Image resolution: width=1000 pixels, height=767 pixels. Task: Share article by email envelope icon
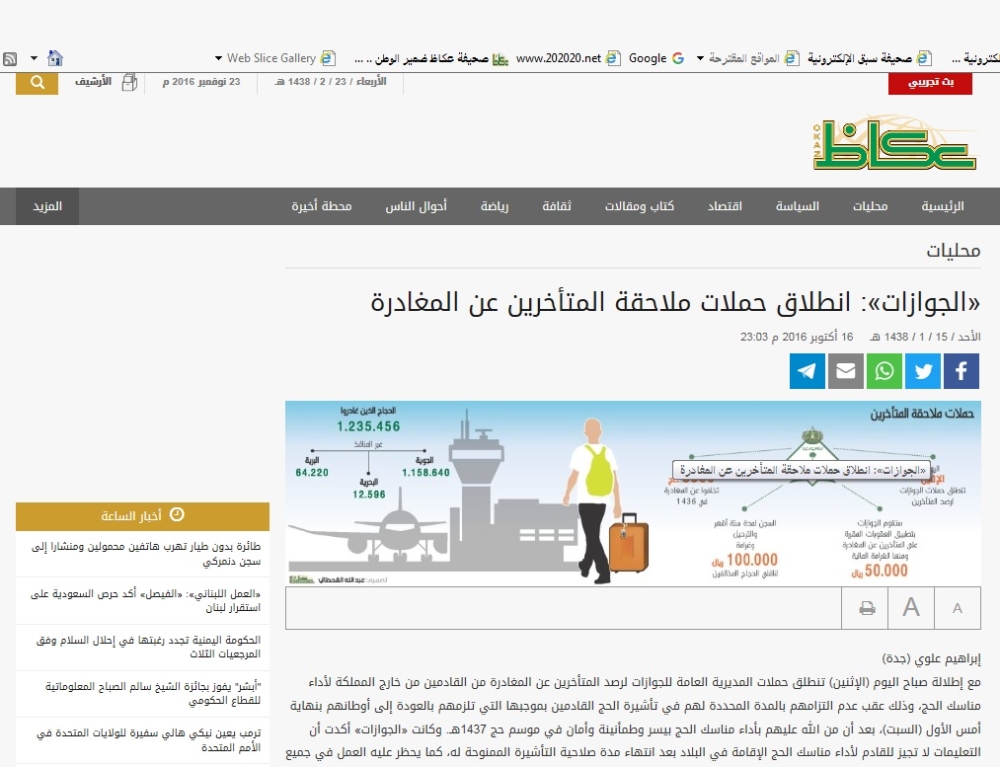(846, 371)
